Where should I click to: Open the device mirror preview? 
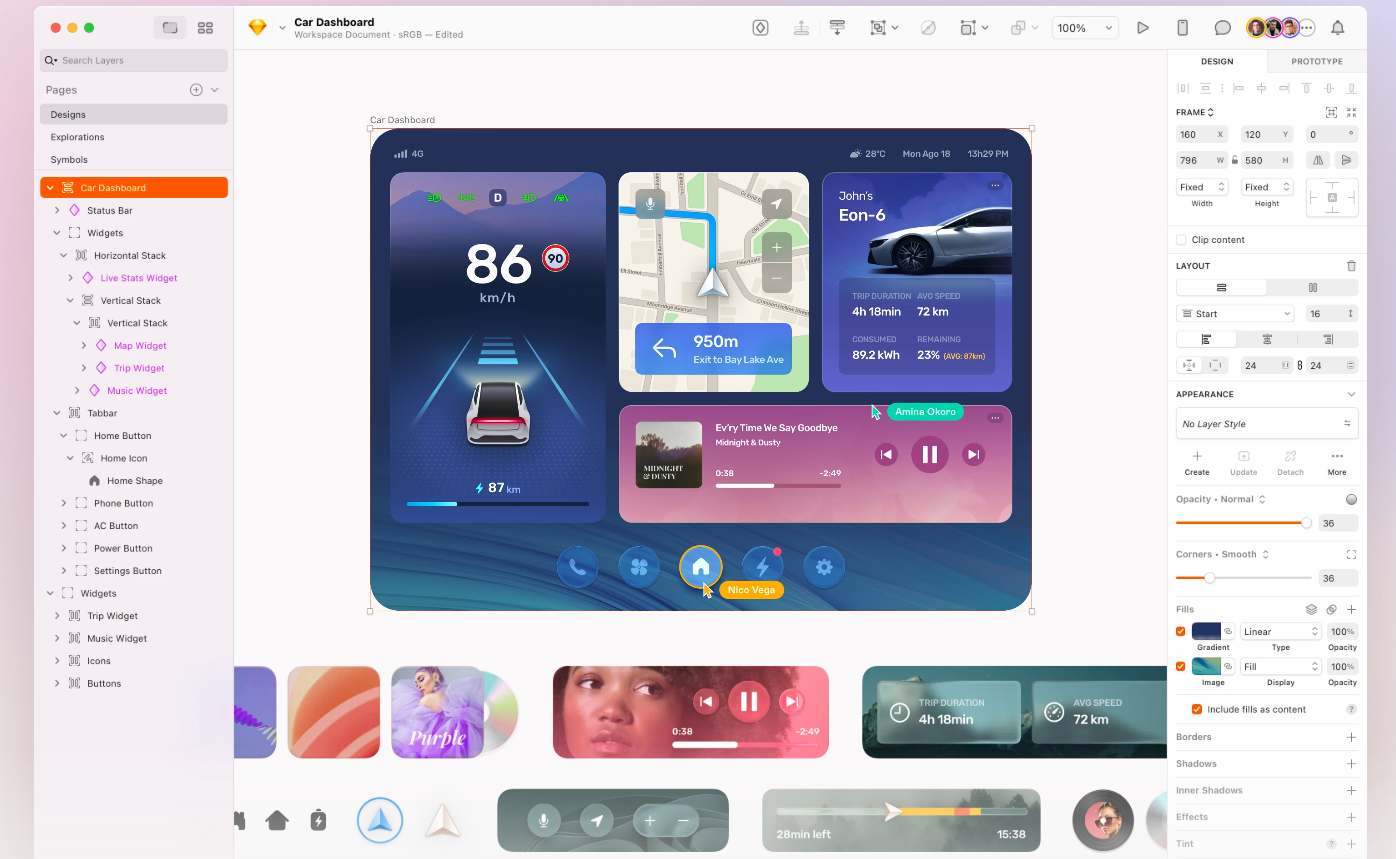click(1182, 28)
